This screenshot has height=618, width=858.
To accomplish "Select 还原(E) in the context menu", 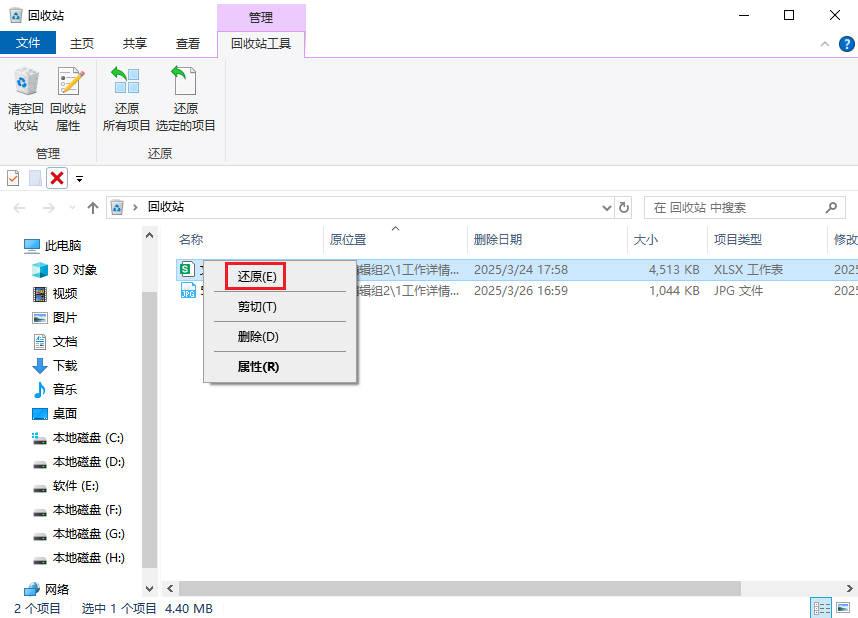I will 257,276.
